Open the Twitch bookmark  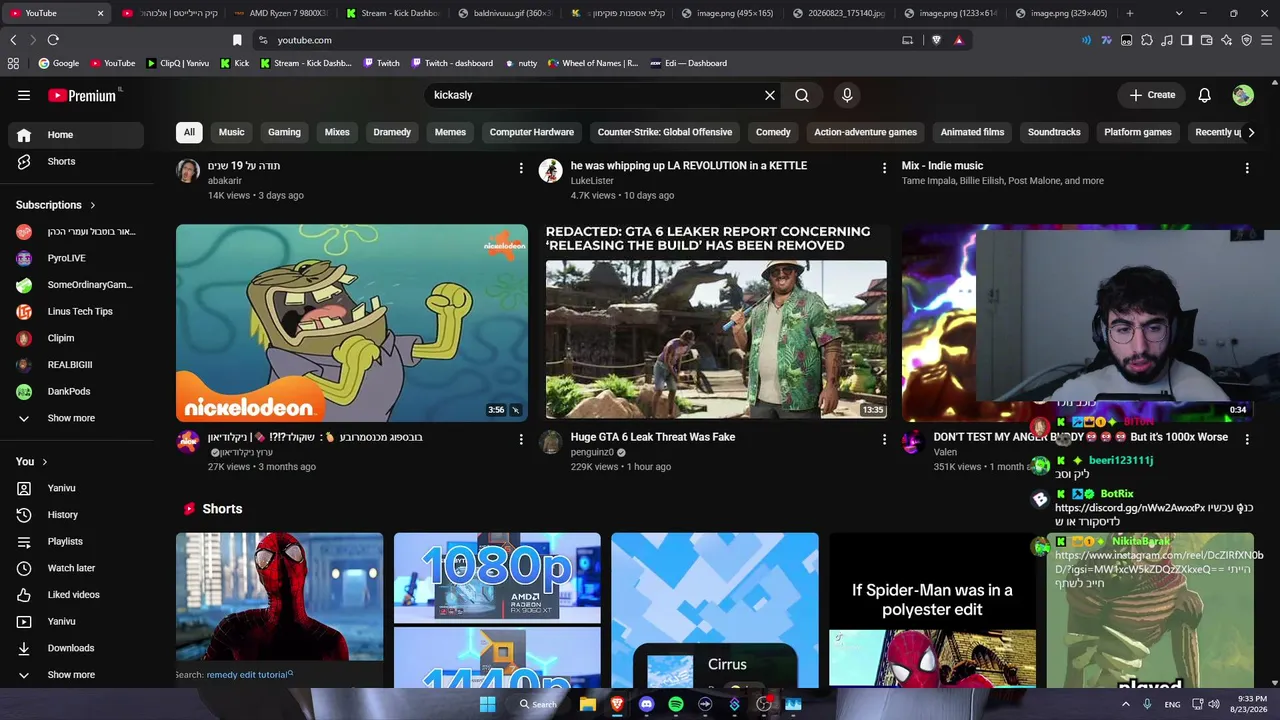(x=381, y=63)
